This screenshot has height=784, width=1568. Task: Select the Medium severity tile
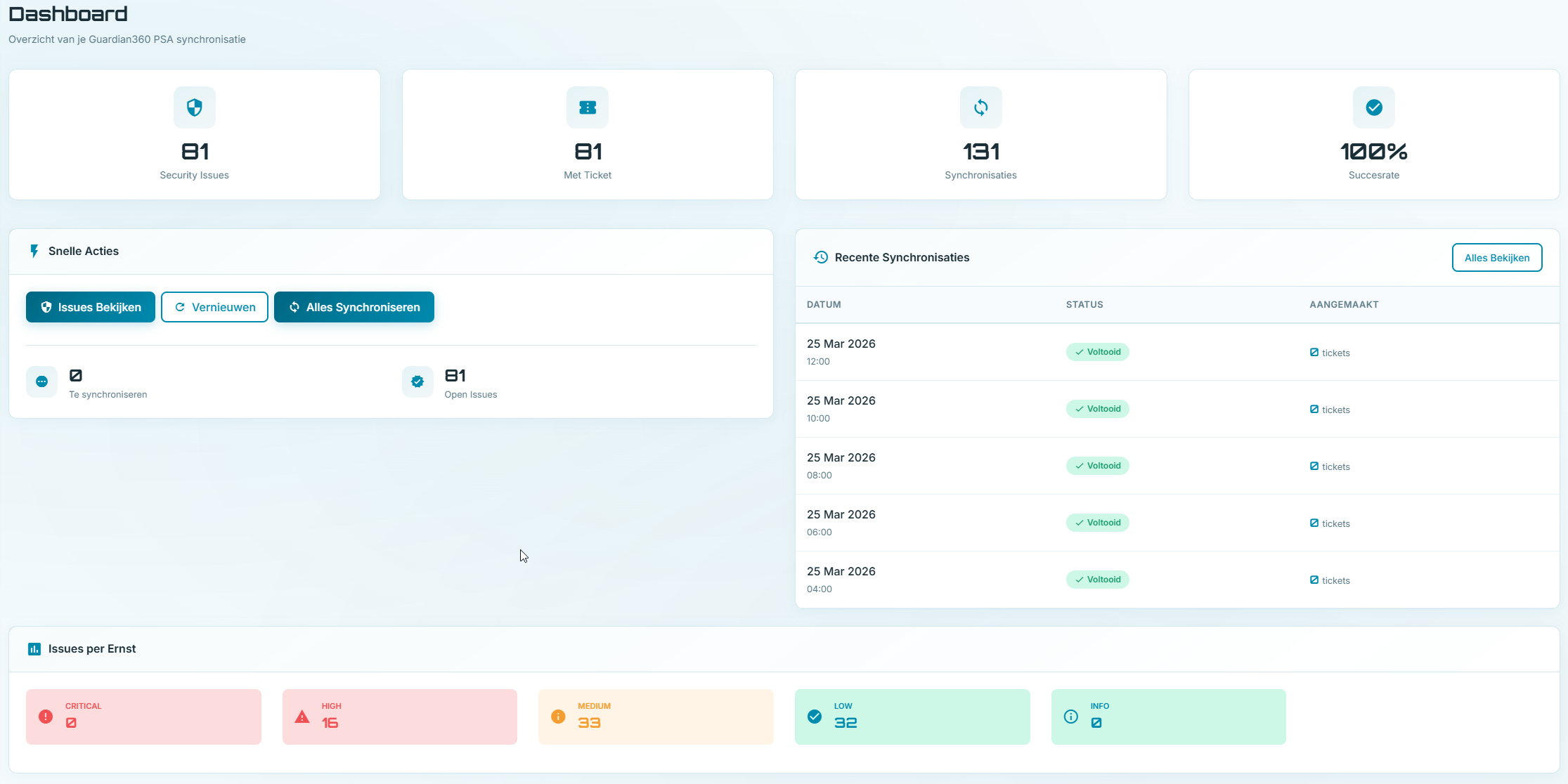coord(656,717)
